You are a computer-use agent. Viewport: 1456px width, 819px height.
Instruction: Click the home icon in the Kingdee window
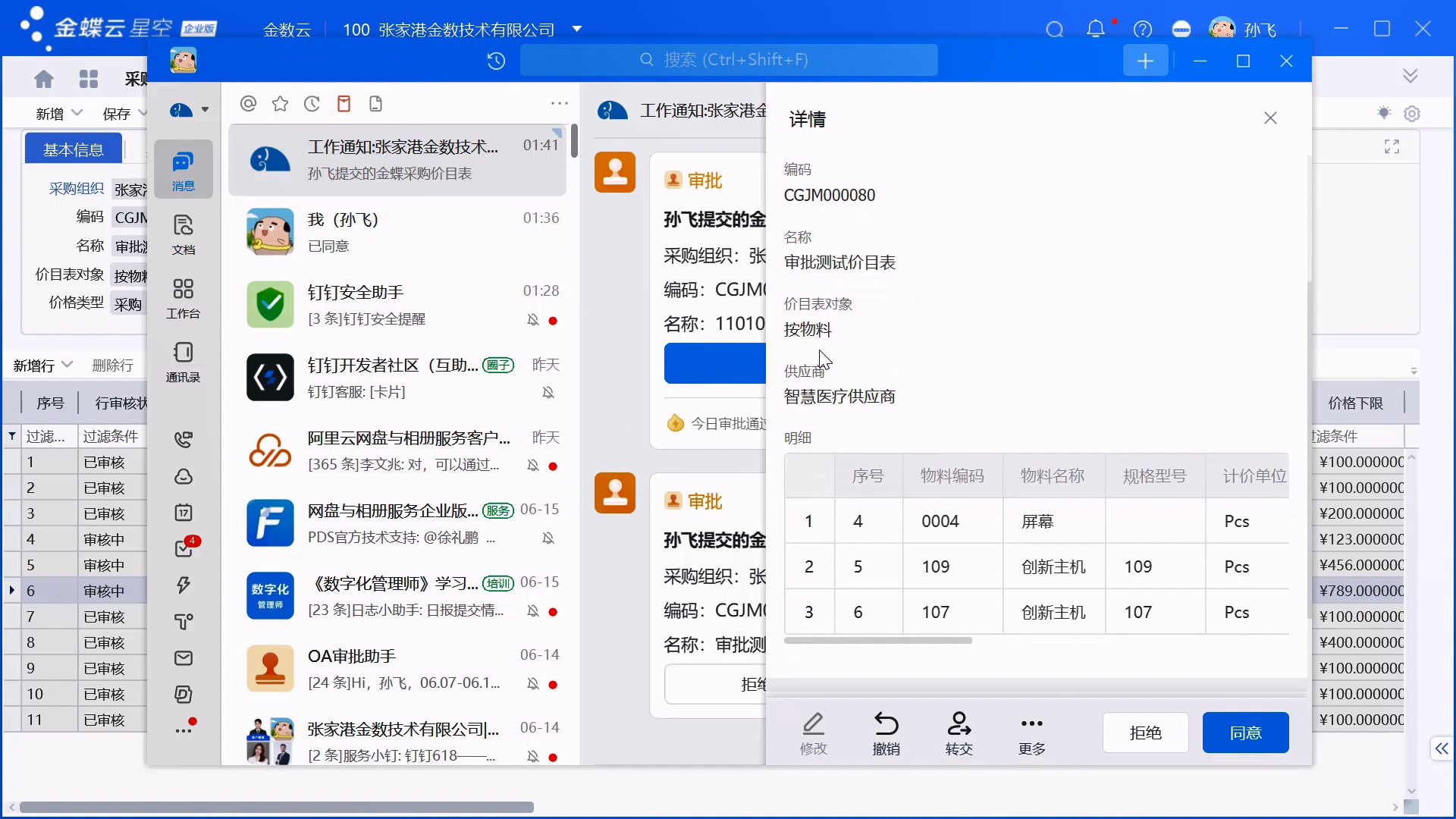tap(44, 79)
